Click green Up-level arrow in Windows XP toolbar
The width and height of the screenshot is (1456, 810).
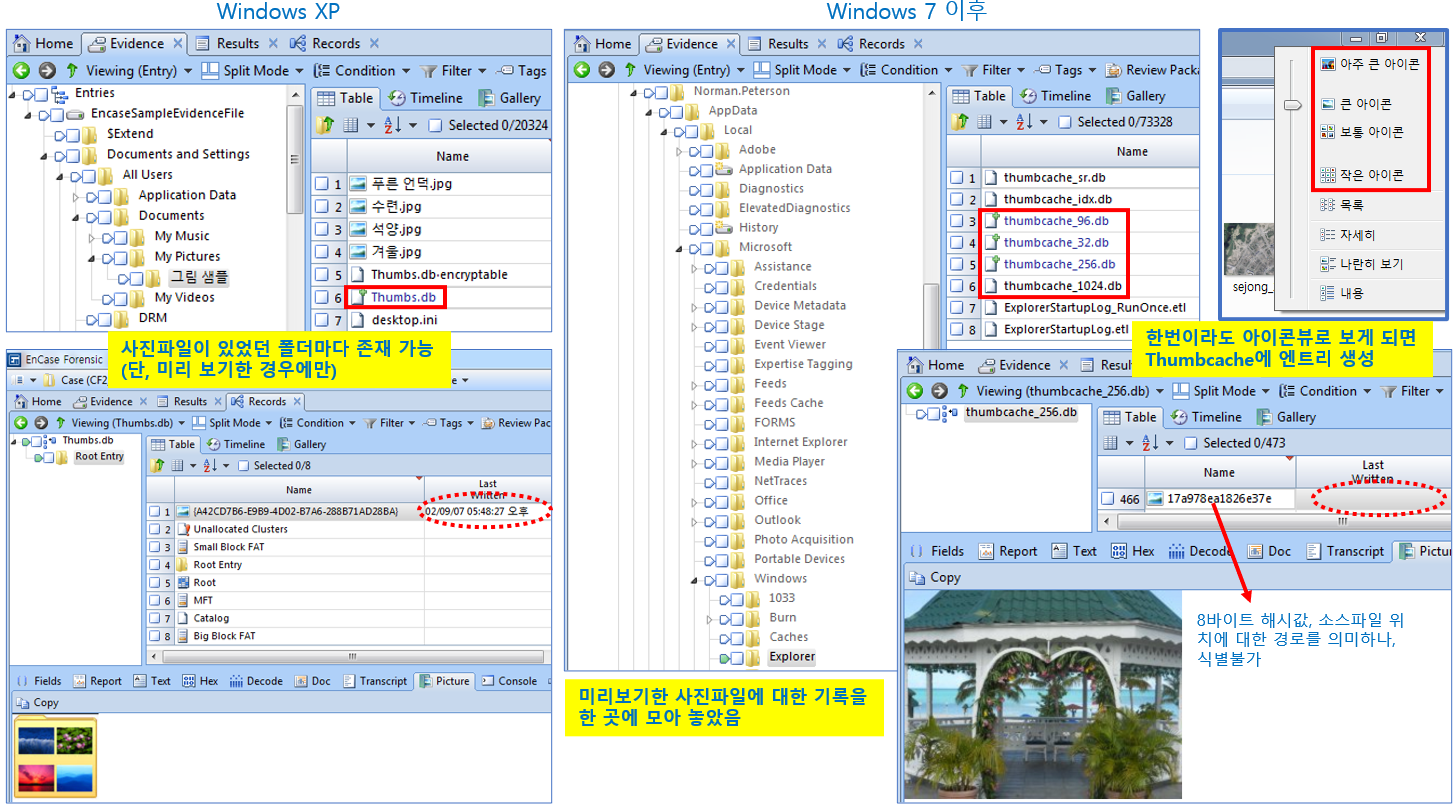[x=72, y=71]
